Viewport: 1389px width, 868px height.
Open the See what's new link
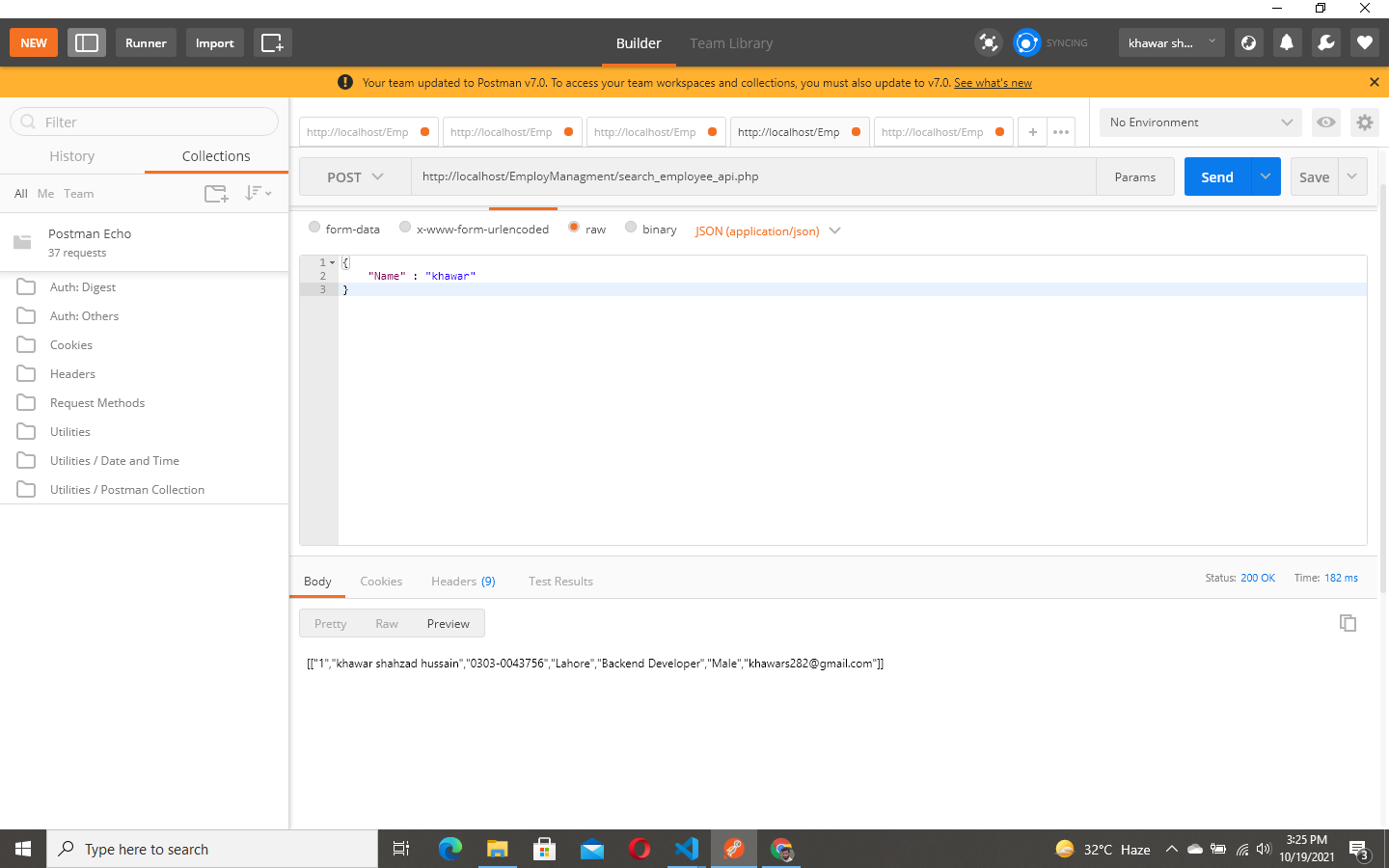click(x=993, y=83)
